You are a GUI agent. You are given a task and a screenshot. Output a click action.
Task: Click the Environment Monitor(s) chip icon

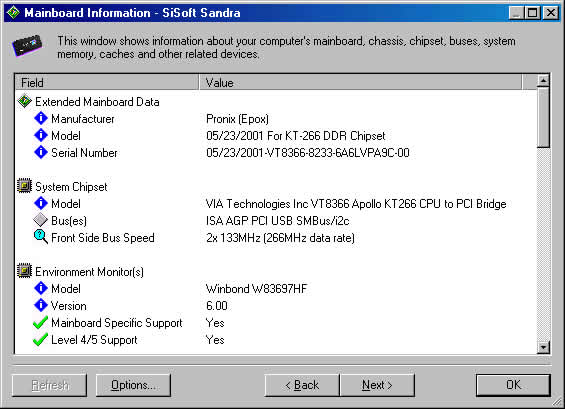tap(25, 271)
